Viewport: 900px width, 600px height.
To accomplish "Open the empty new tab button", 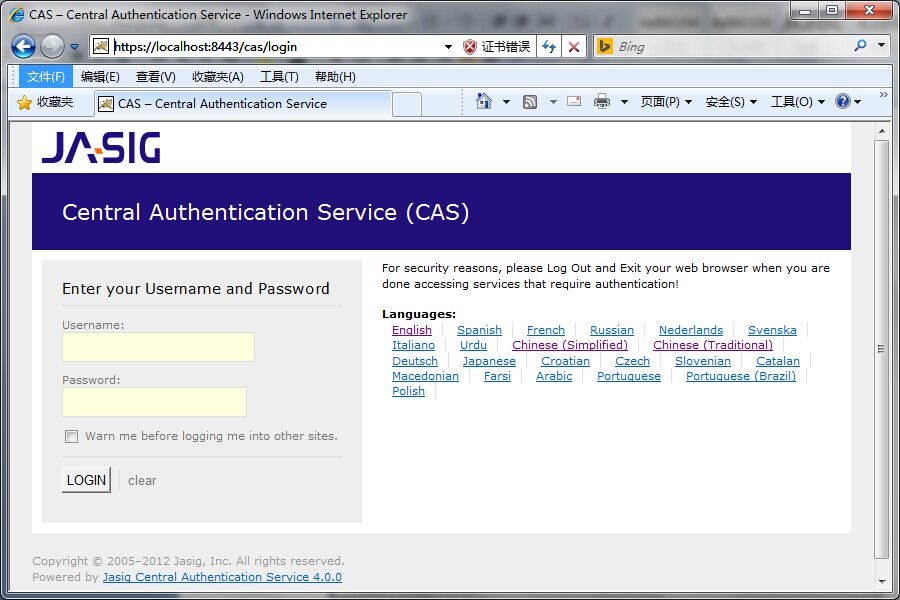I will pos(406,104).
